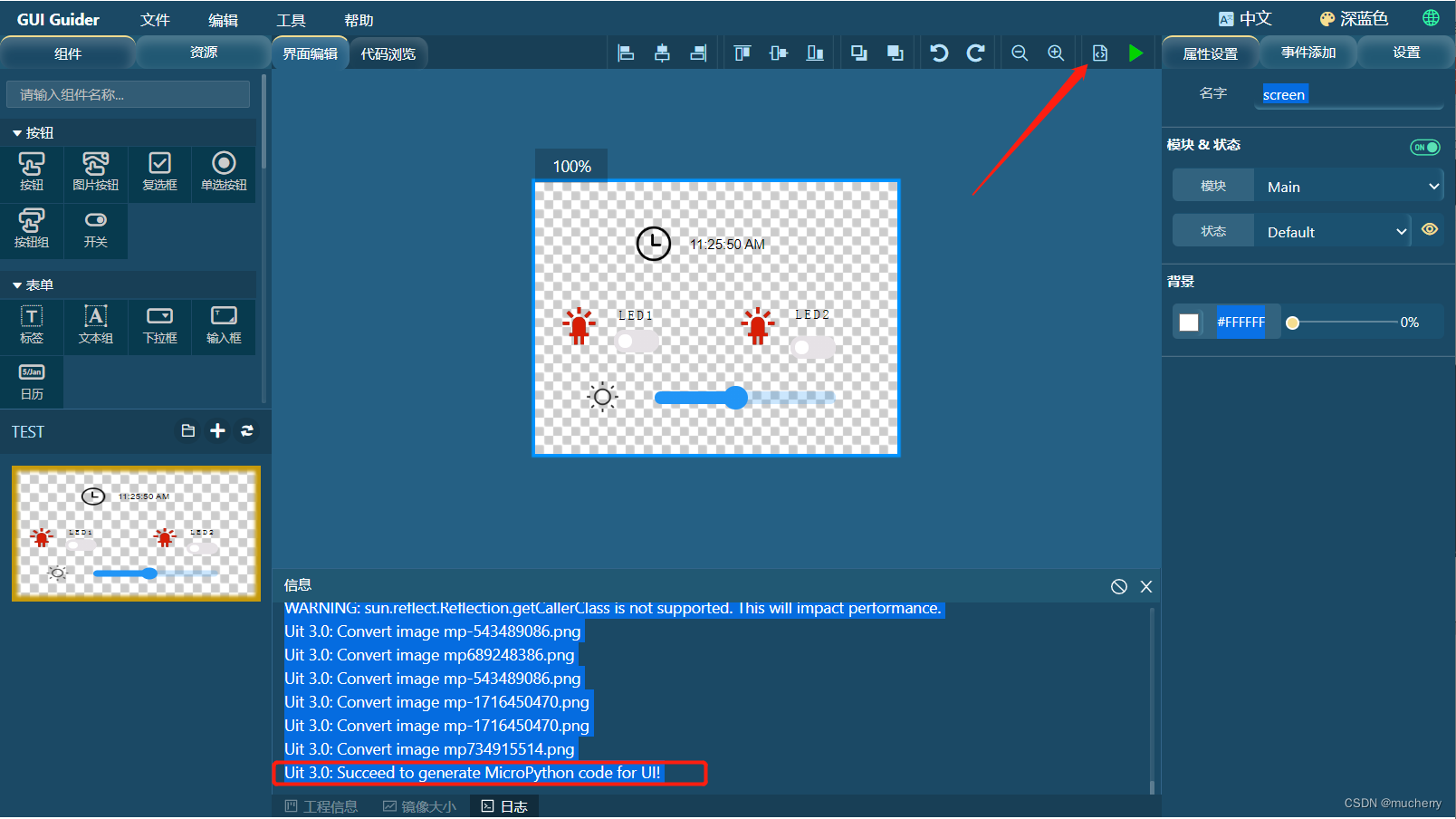The width and height of the screenshot is (1456, 819).
Task: Switch to the 资源 tab
Action: click(203, 53)
